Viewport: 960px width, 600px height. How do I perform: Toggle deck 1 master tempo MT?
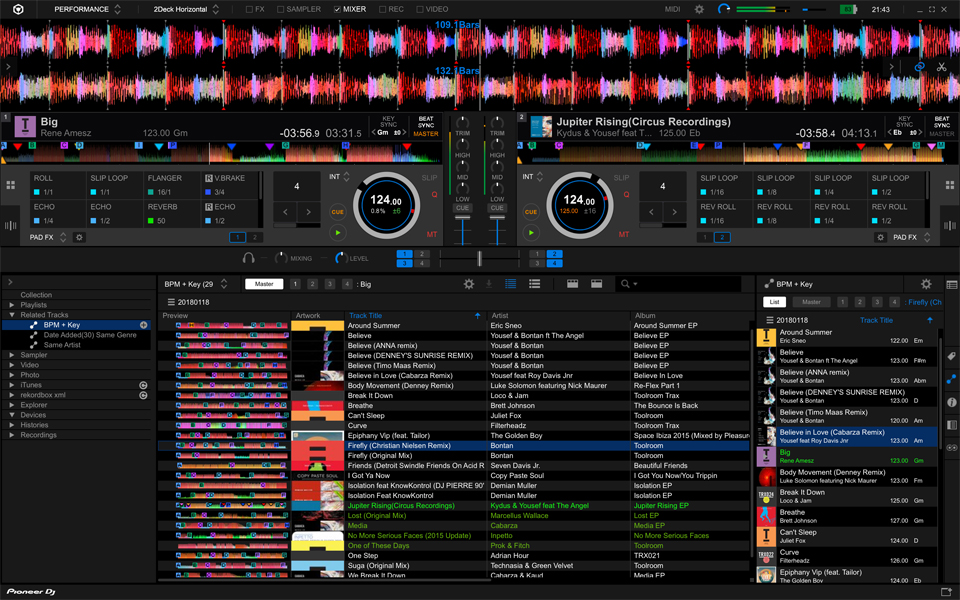click(432, 234)
